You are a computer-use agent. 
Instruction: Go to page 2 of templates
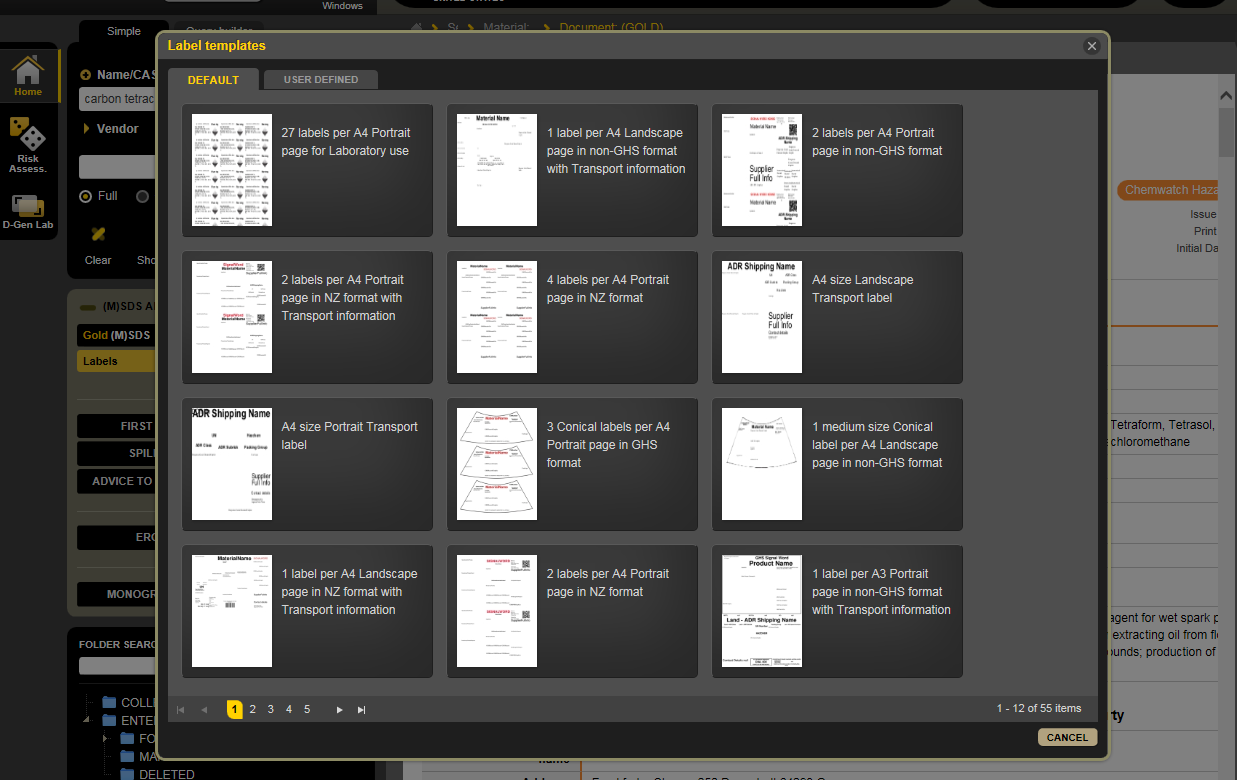(x=252, y=709)
